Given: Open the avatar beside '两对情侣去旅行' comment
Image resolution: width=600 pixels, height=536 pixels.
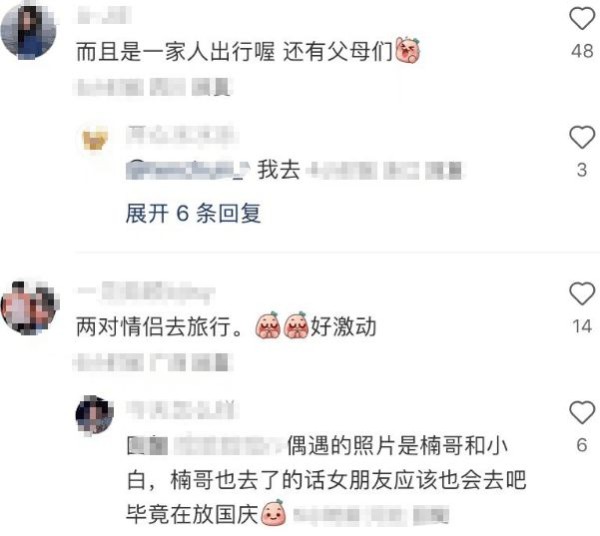Looking at the screenshot, I should coord(30,308).
